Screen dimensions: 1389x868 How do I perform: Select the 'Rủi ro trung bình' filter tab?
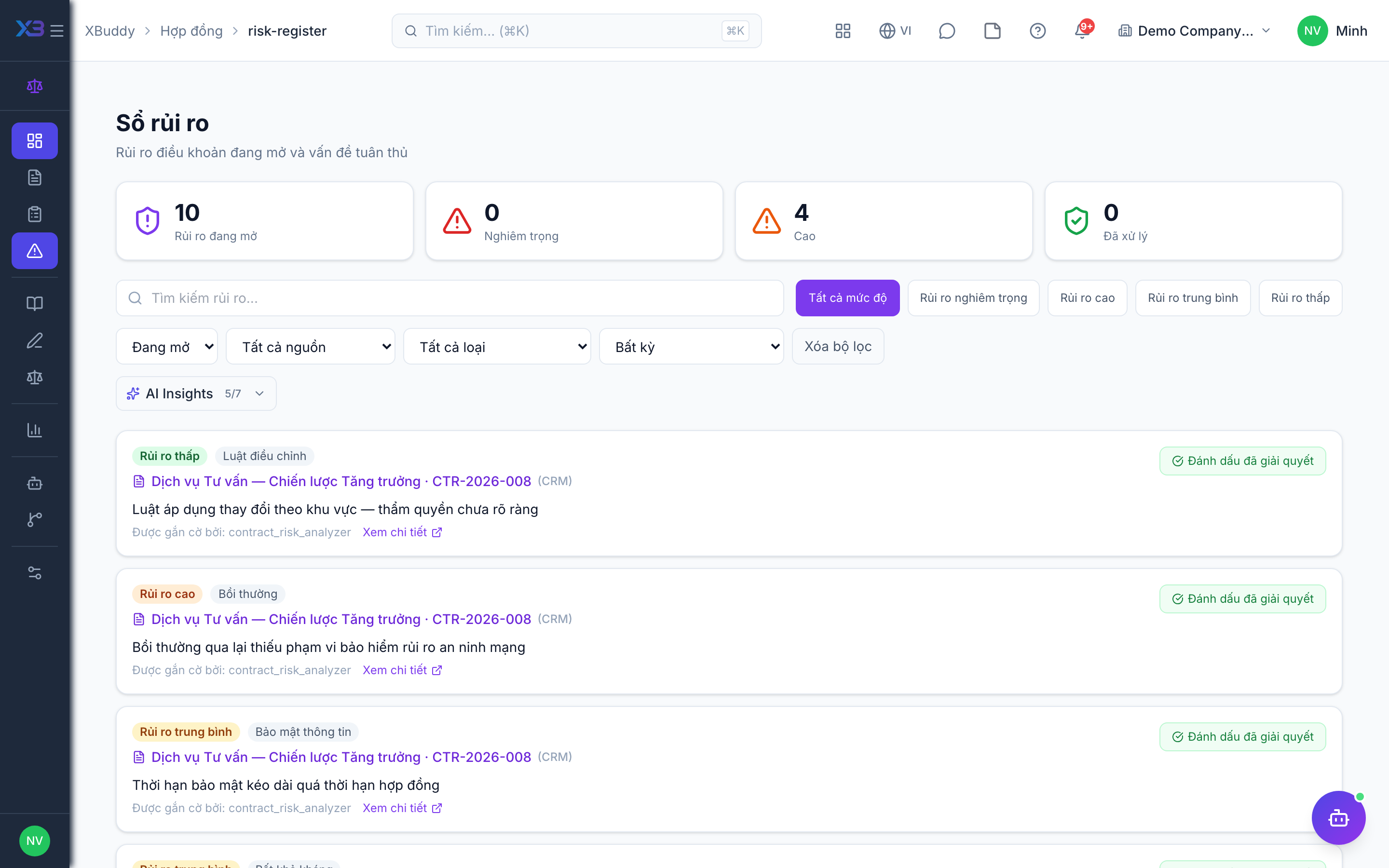point(1193,298)
